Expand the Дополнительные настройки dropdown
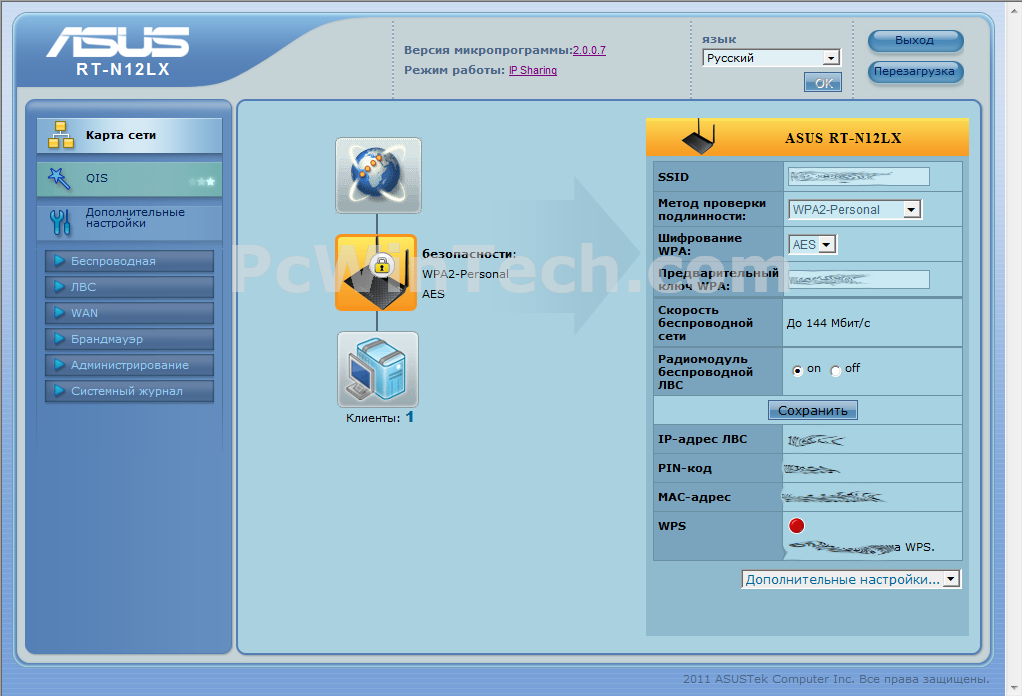 pyautogui.click(x=851, y=579)
